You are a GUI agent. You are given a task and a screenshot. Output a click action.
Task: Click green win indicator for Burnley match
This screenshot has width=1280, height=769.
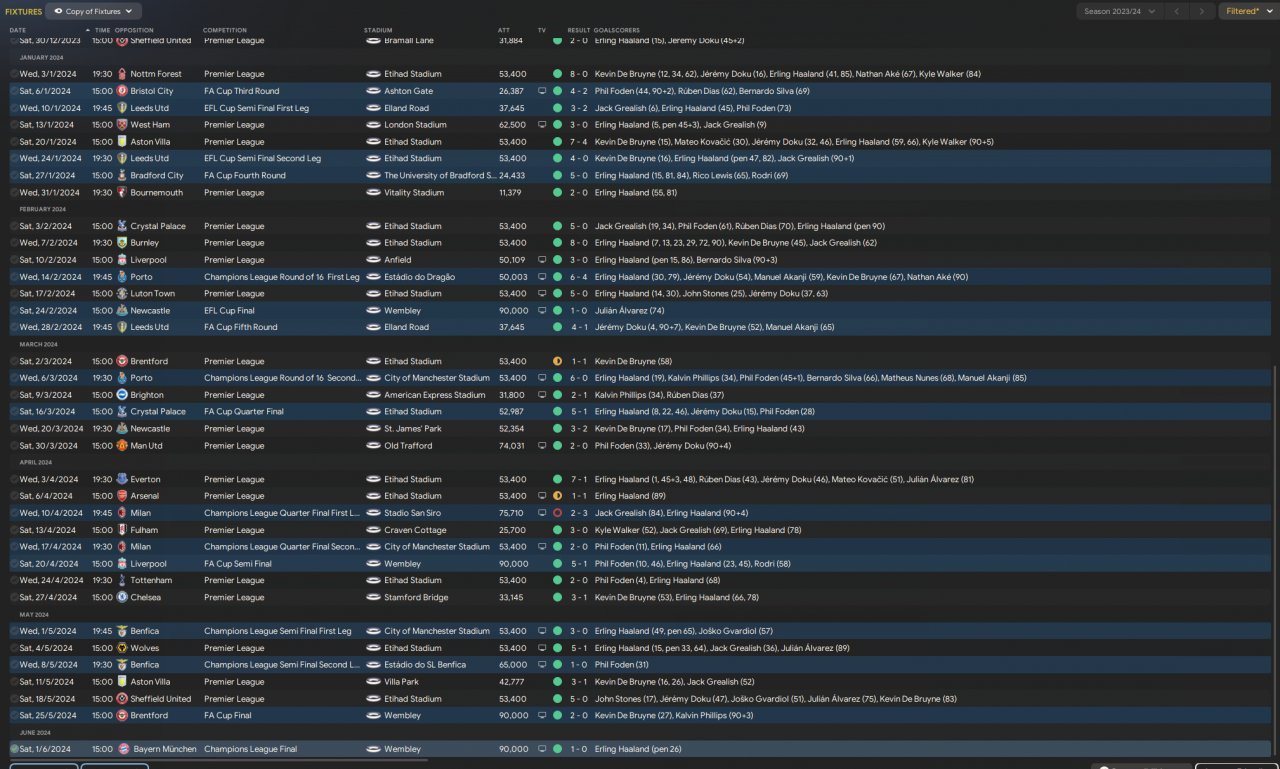557,243
